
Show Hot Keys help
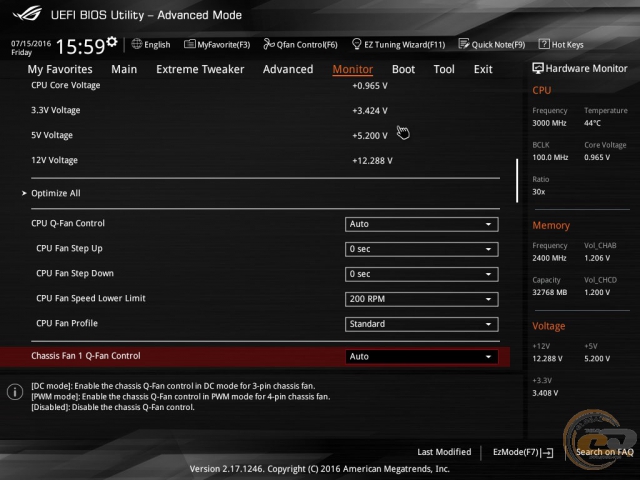click(561, 44)
